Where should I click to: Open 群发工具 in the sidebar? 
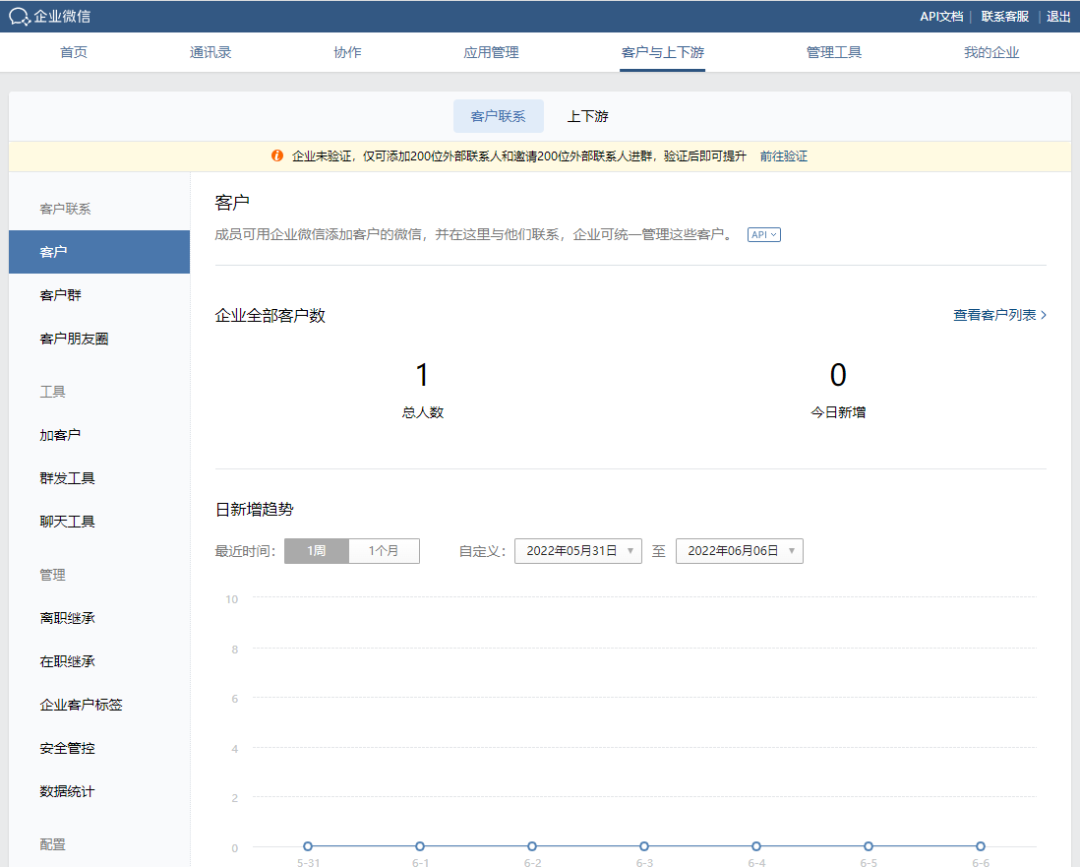(x=68, y=478)
